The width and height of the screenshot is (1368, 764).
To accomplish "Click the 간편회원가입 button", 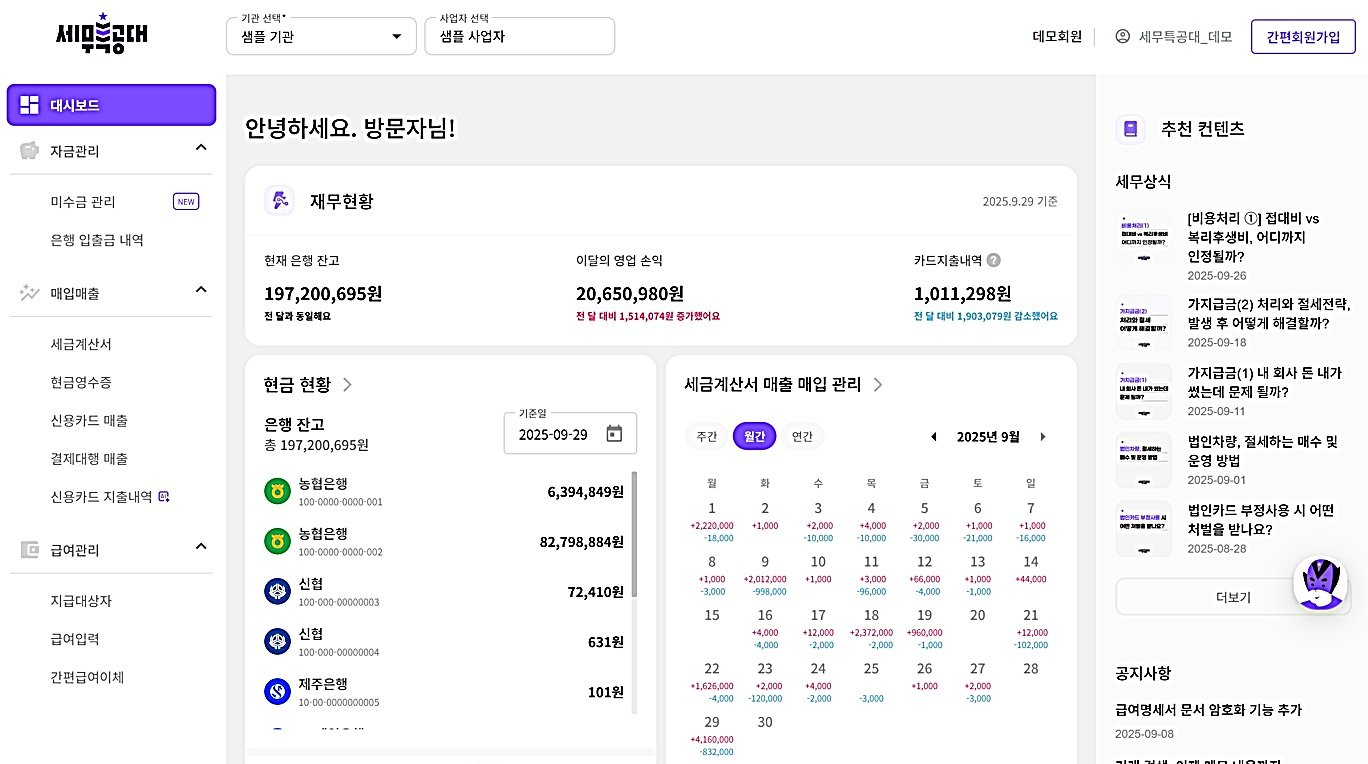I will point(1302,36).
